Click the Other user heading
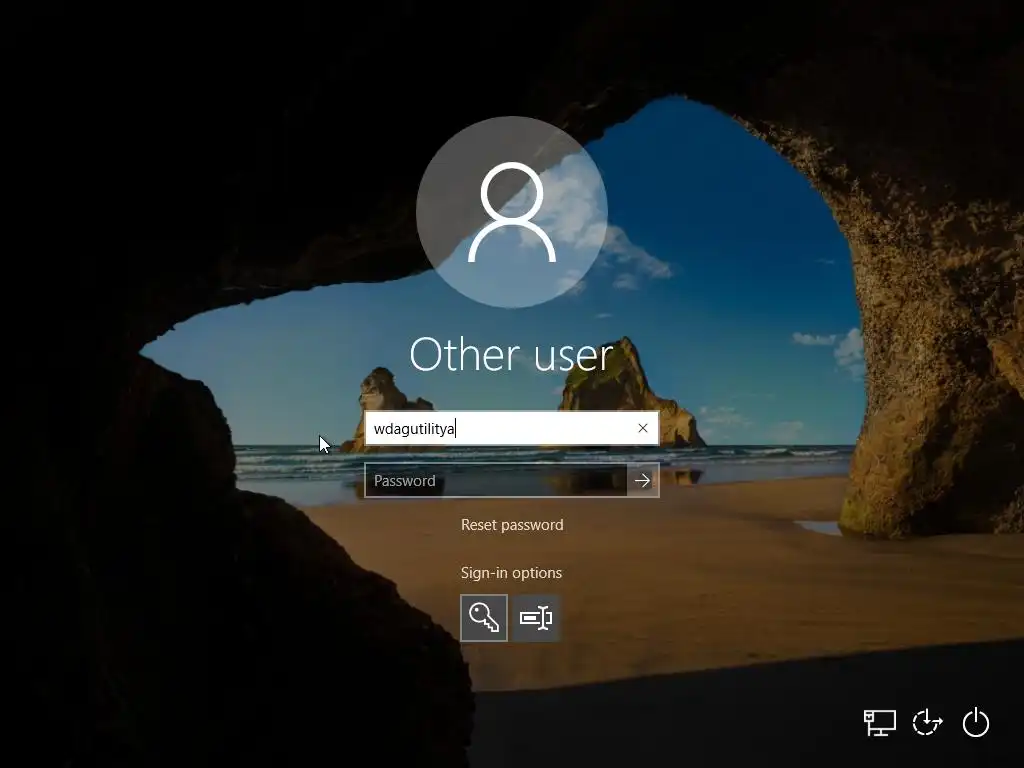The image size is (1024, 768). [x=511, y=355]
